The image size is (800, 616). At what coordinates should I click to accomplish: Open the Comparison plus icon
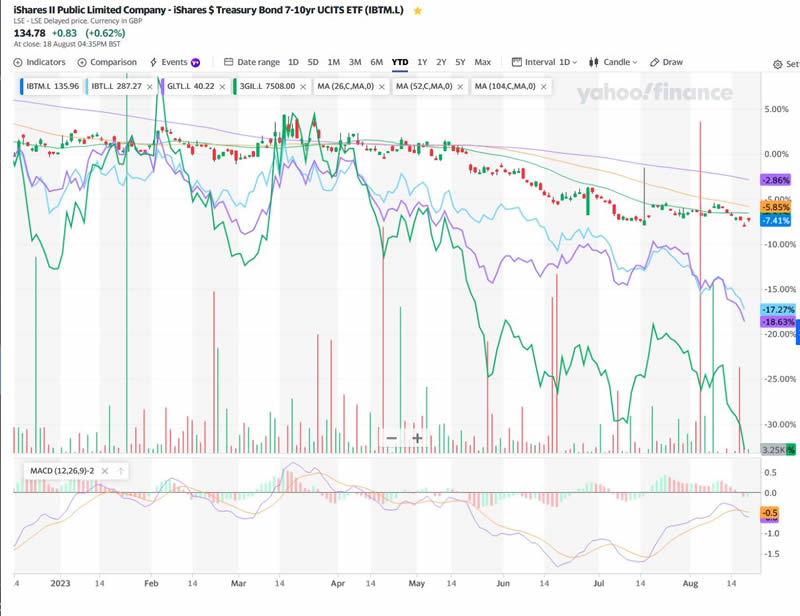click(82, 62)
